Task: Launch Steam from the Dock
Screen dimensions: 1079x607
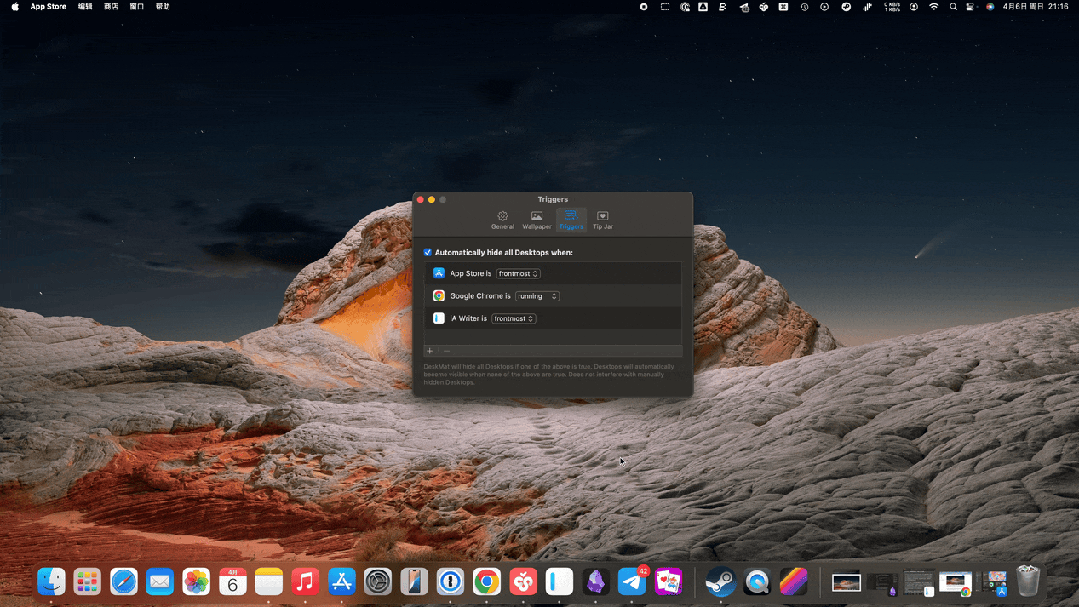Action: click(720, 582)
